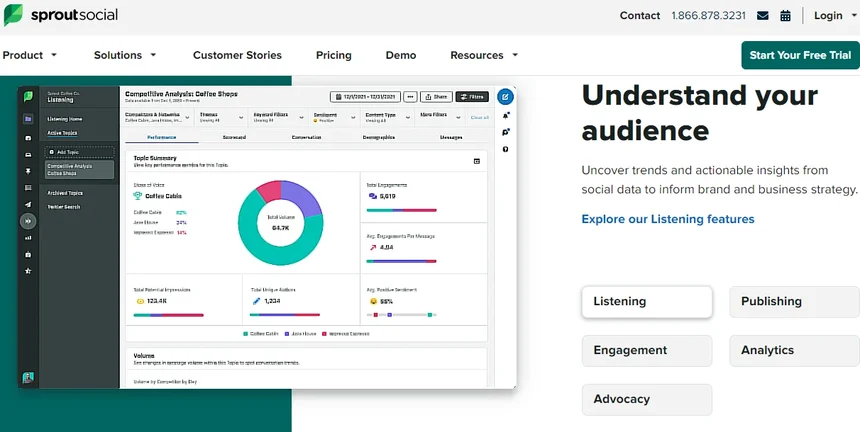
Task: Open the Content Type filter dropdown
Action: click(388, 117)
